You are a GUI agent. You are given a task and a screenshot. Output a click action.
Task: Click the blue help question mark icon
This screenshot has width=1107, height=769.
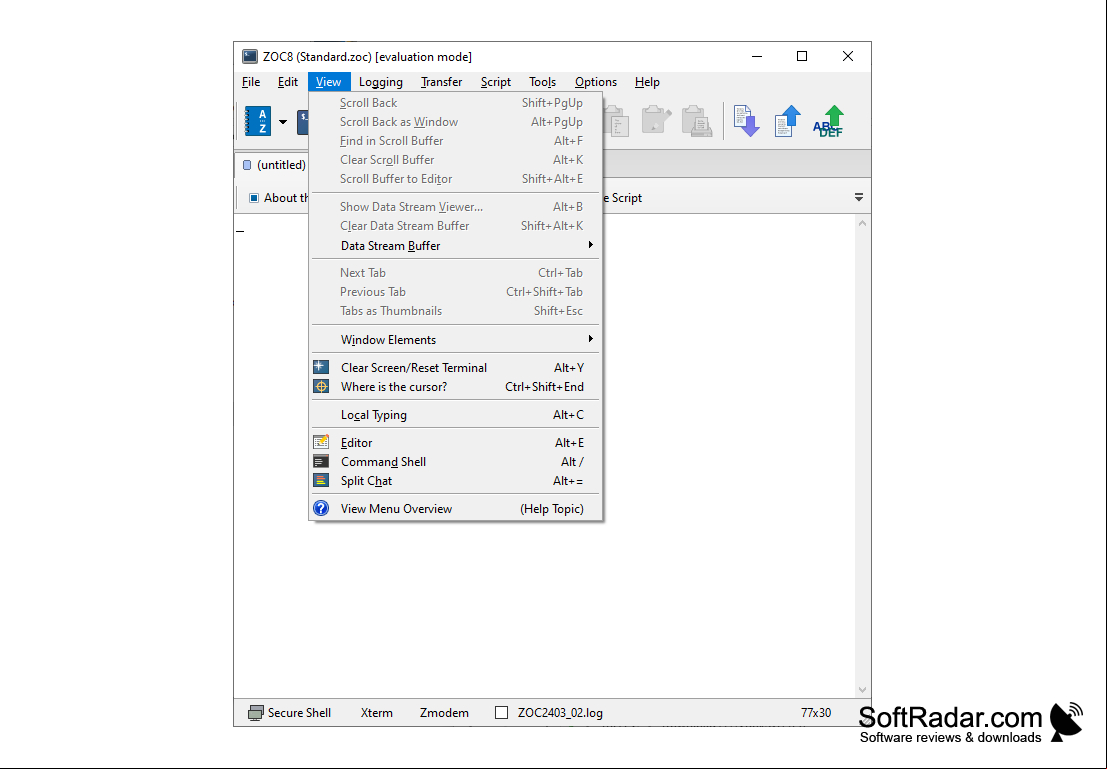(321, 508)
